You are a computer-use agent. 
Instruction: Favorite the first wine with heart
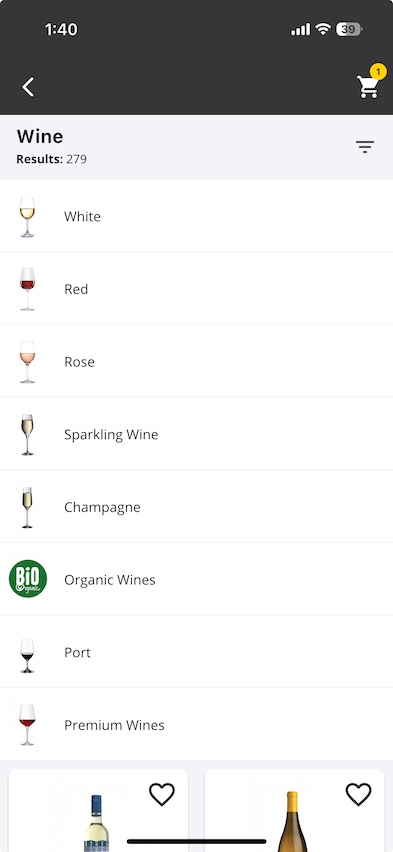(162, 794)
